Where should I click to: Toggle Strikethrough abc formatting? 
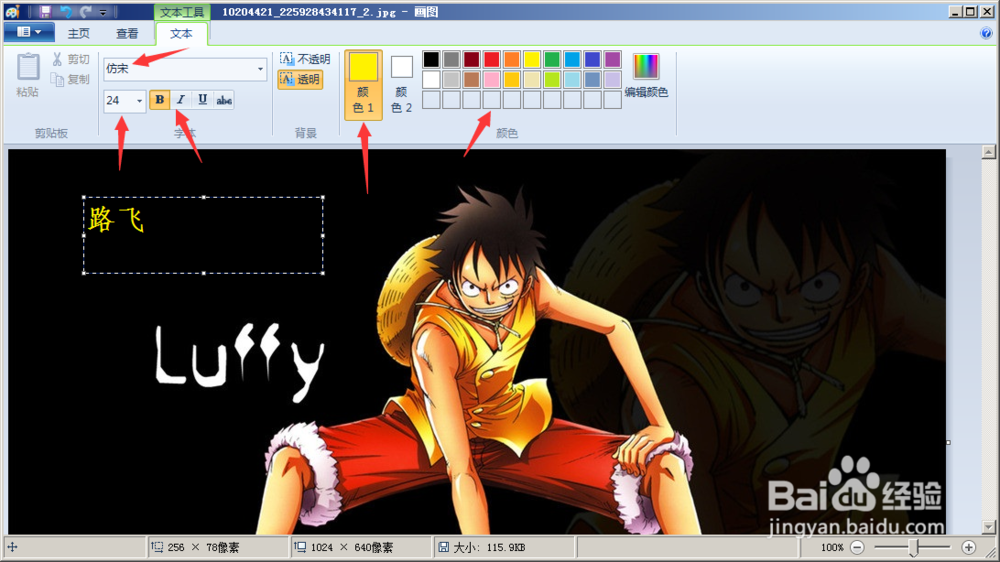click(224, 100)
